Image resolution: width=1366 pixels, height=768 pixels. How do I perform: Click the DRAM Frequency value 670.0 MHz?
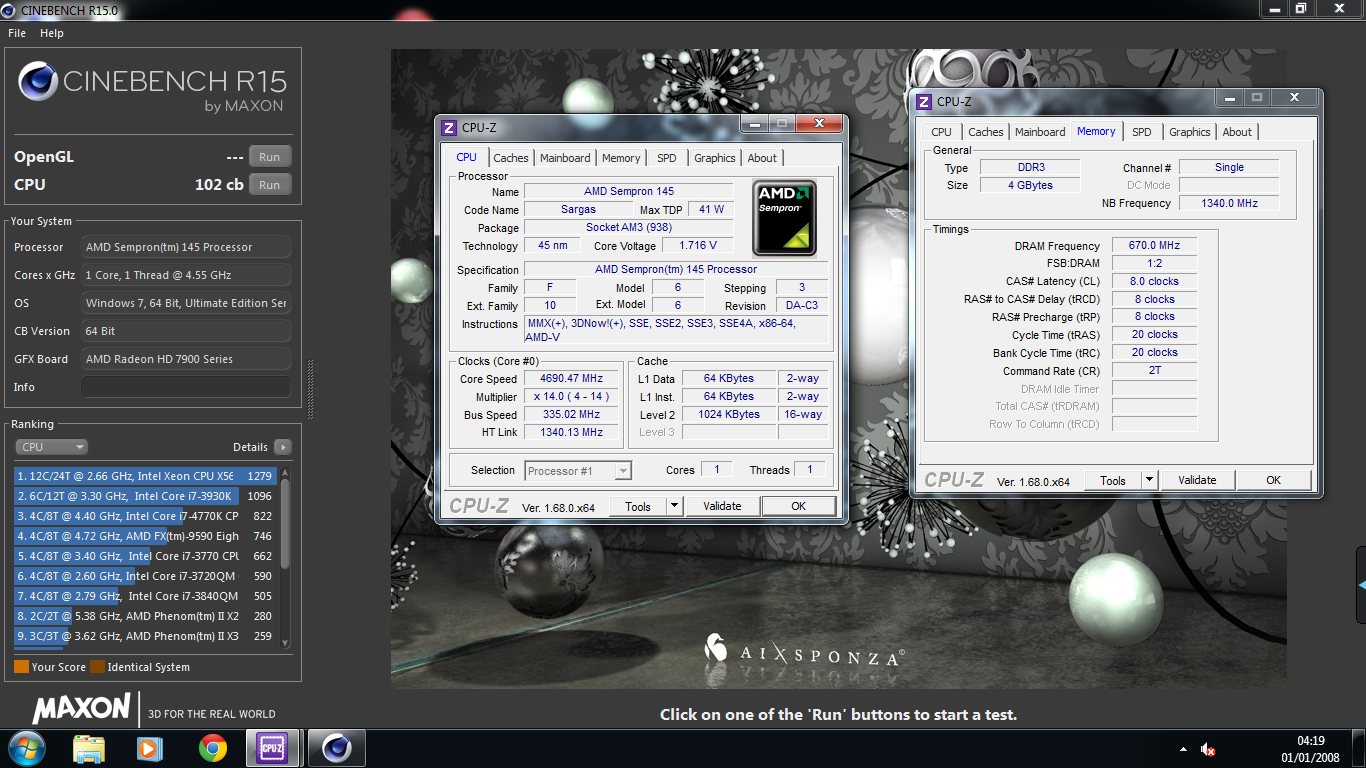pos(1154,245)
